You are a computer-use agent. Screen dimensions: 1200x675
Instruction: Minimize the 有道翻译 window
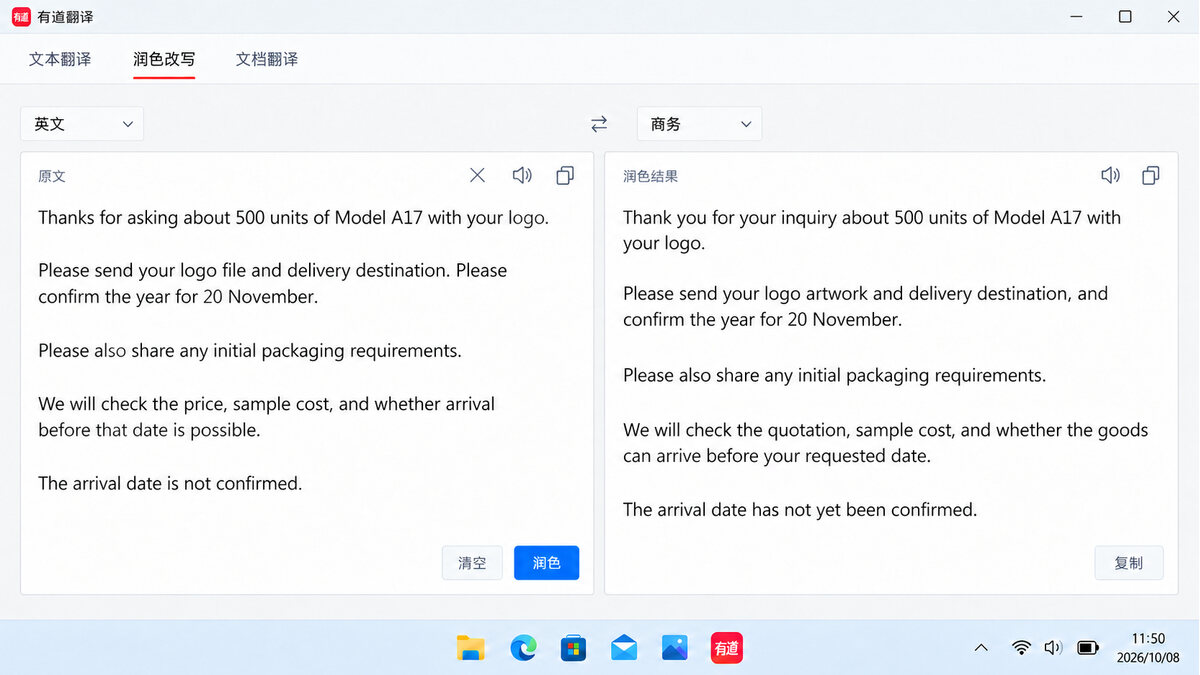[1077, 17]
